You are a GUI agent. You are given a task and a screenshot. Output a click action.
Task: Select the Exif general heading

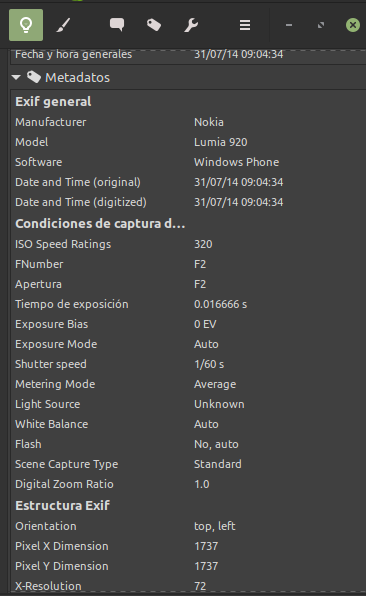(x=53, y=101)
